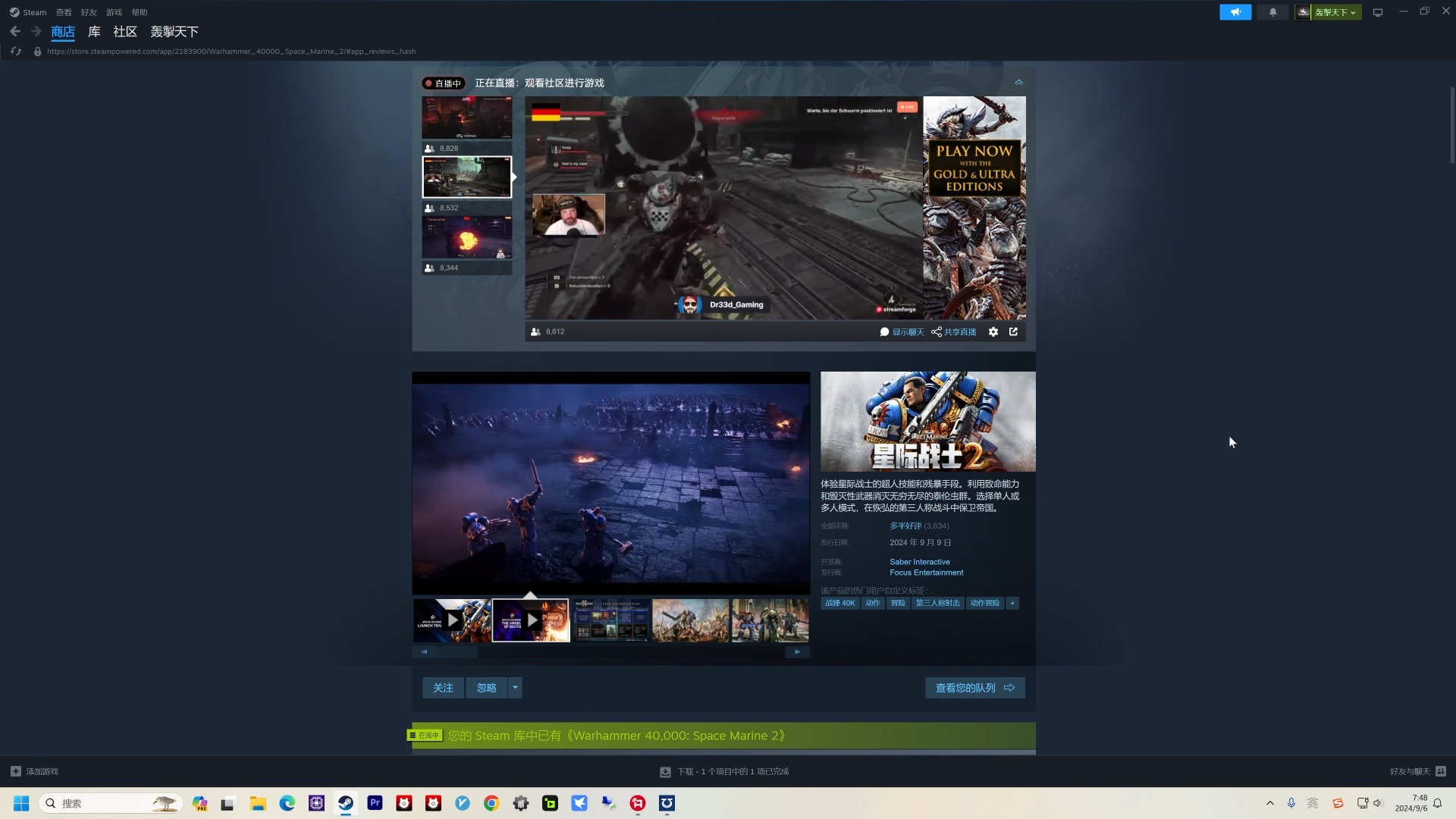Select the fourth battle screenshot thumbnail
1456x819 pixels.
[x=691, y=620]
